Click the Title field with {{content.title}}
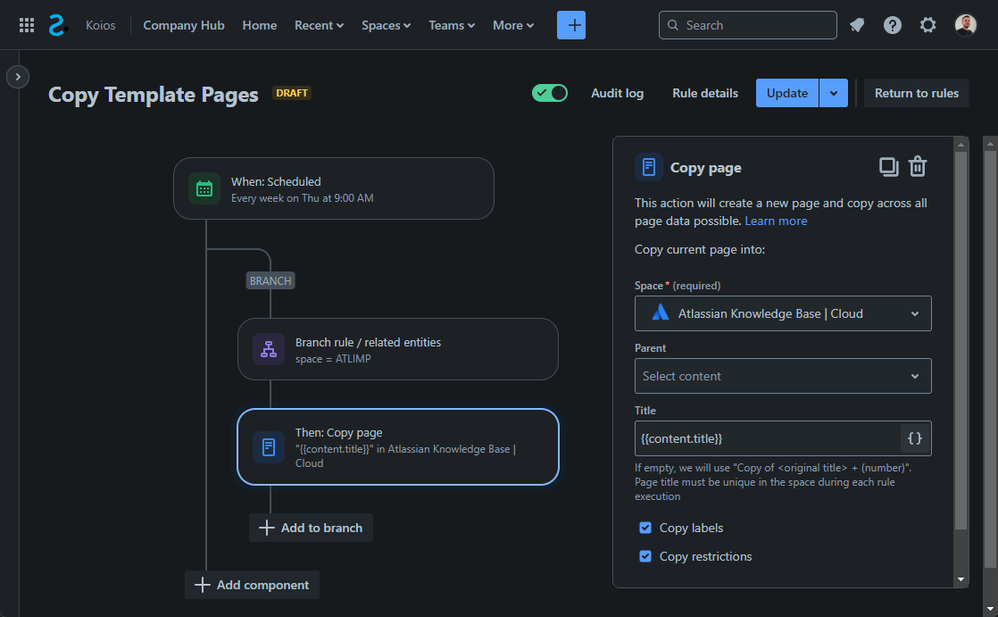 click(x=767, y=438)
